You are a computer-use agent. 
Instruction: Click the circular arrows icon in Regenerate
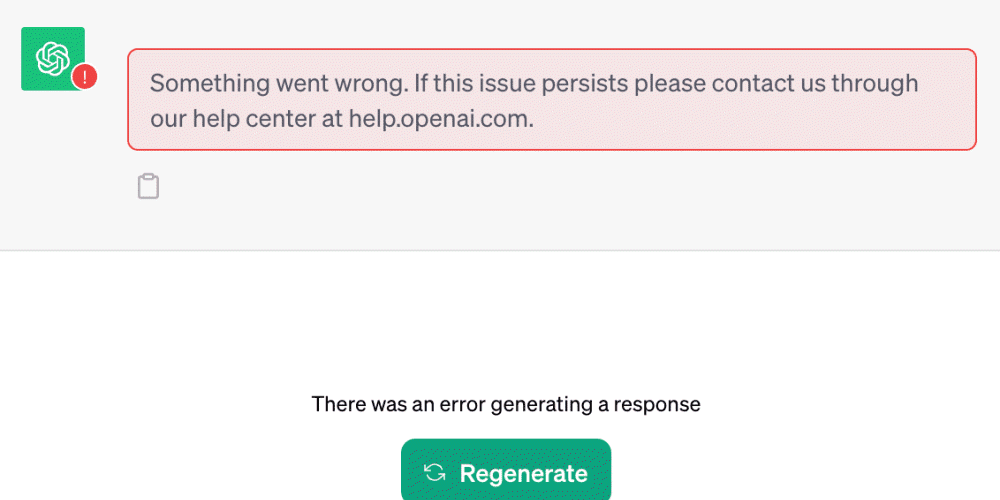click(x=435, y=472)
